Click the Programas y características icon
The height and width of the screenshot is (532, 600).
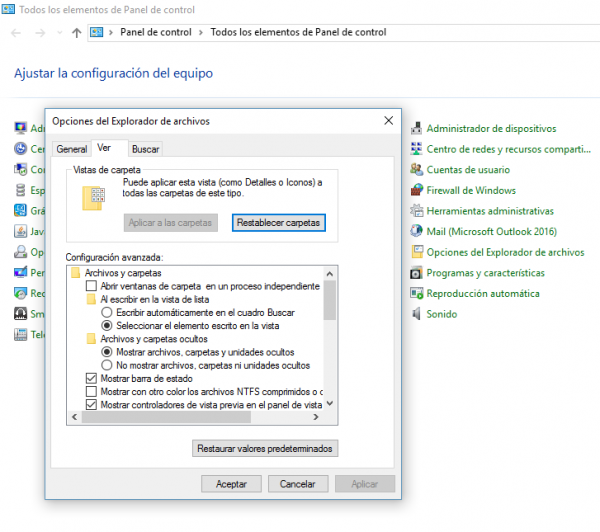click(417, 273)
